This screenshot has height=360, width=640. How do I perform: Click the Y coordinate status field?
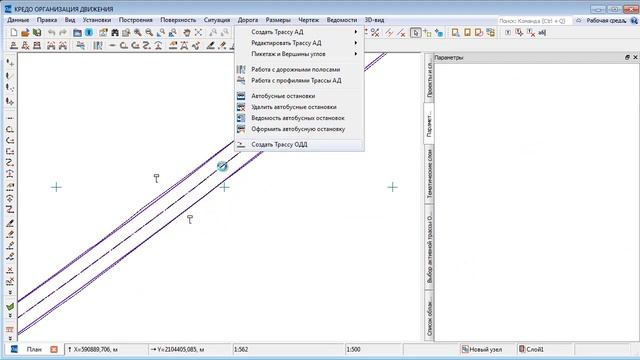coord(190,349)
